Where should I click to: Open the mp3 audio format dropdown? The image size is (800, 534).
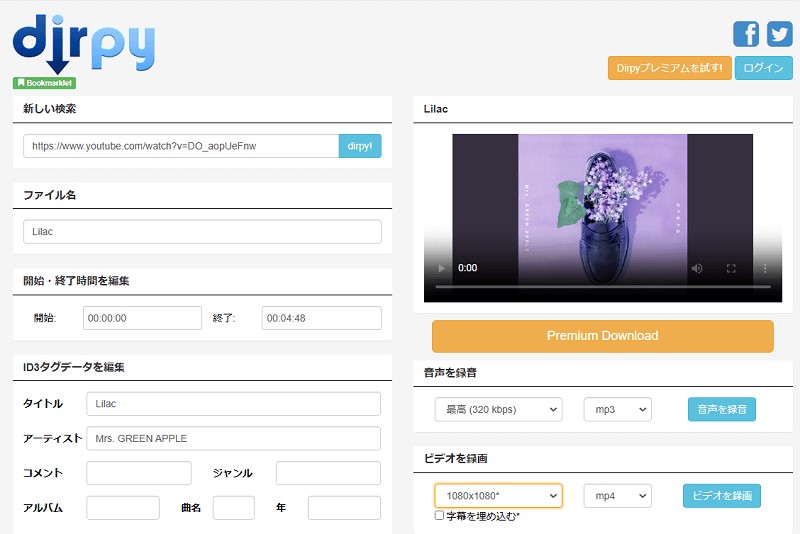coord(618,410)
